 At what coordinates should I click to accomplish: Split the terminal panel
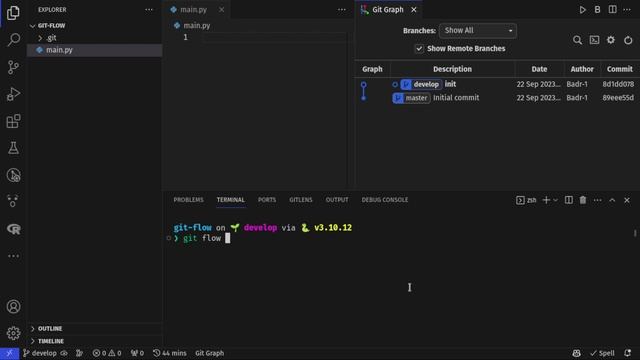pyautogui.click(x=568, y=200)
